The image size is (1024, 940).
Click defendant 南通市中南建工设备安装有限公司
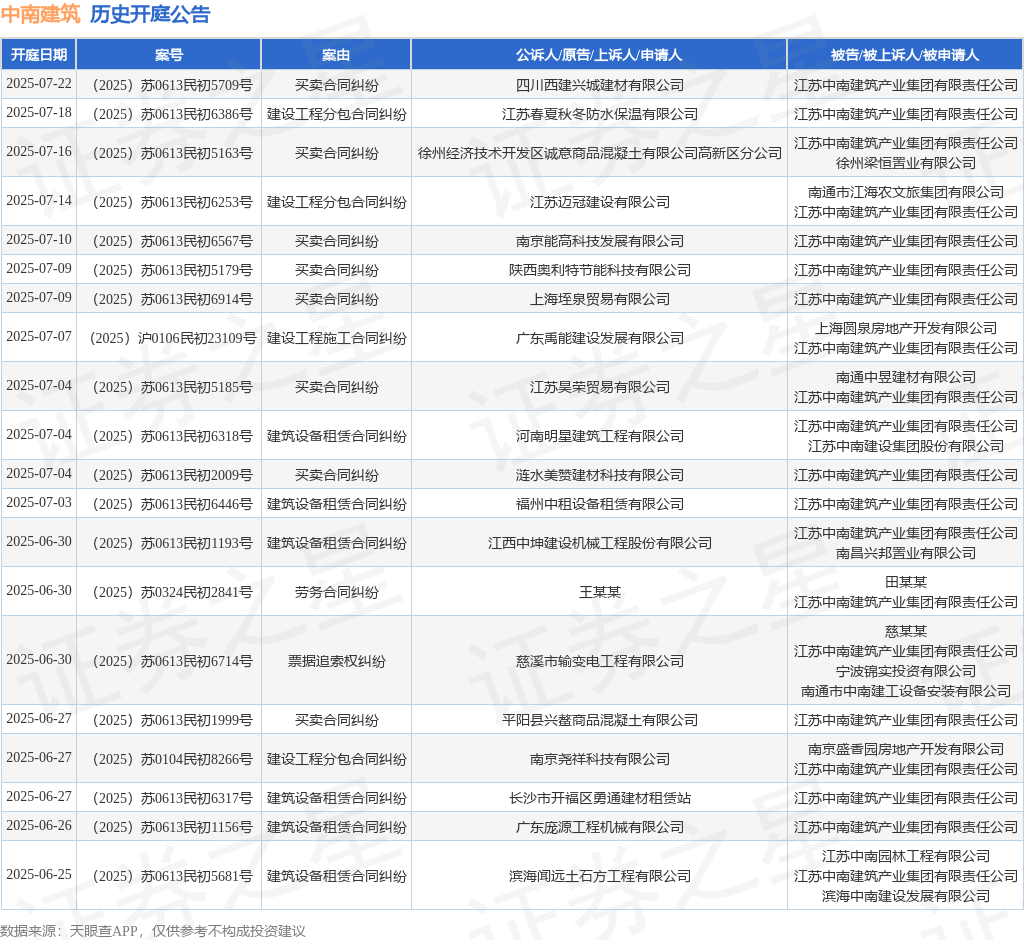[x=906, y=691]
